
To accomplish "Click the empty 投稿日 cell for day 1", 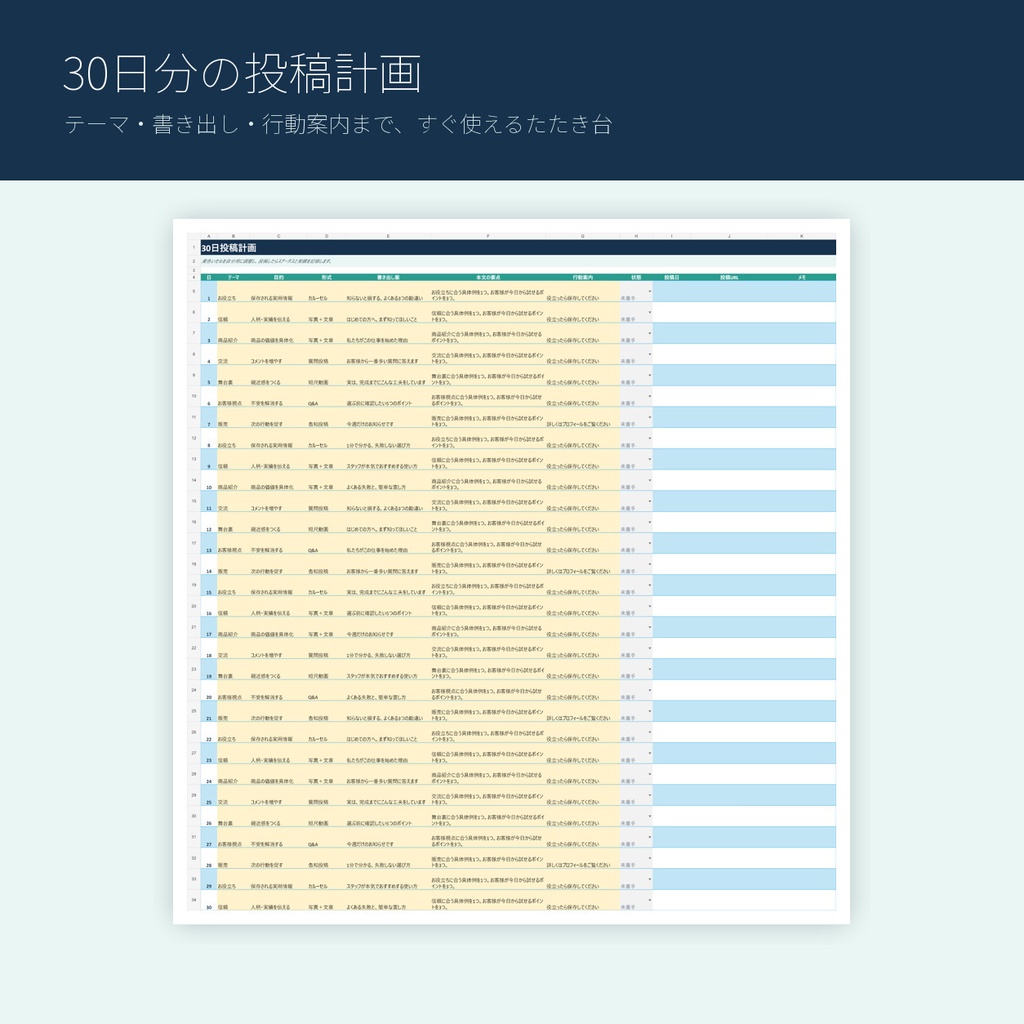I will point(671,292).
